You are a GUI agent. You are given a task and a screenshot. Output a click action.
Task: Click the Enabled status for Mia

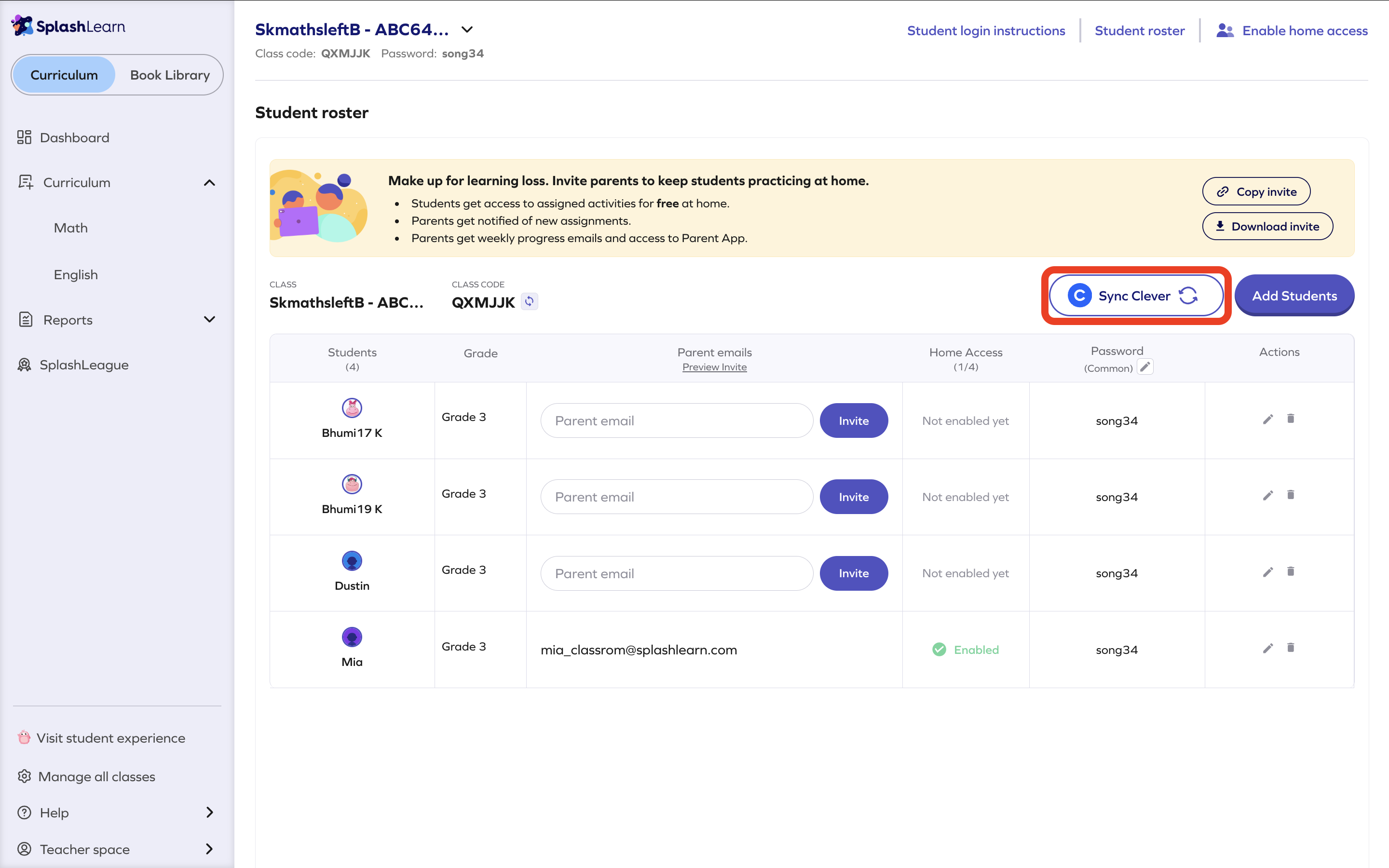tap(966, 650)
